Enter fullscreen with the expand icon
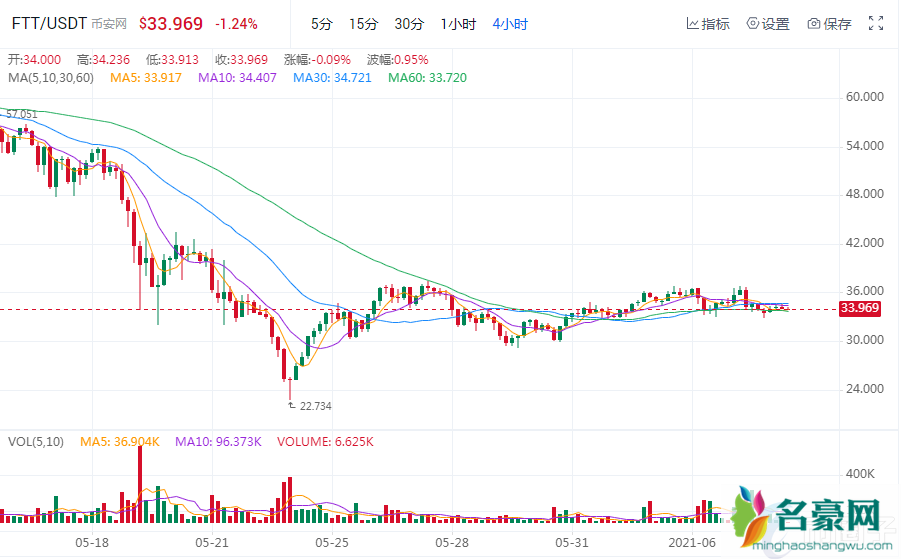 pyautogui.click(x=876, y=23)
